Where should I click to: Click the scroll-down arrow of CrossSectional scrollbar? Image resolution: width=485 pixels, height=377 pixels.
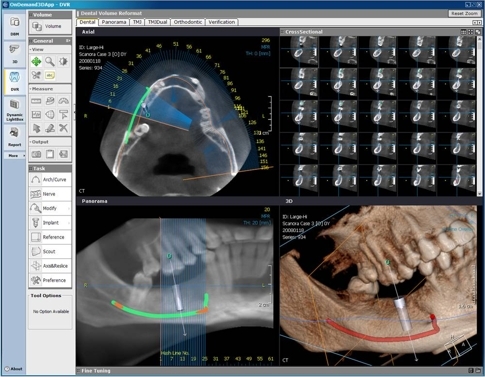(480, 194)
